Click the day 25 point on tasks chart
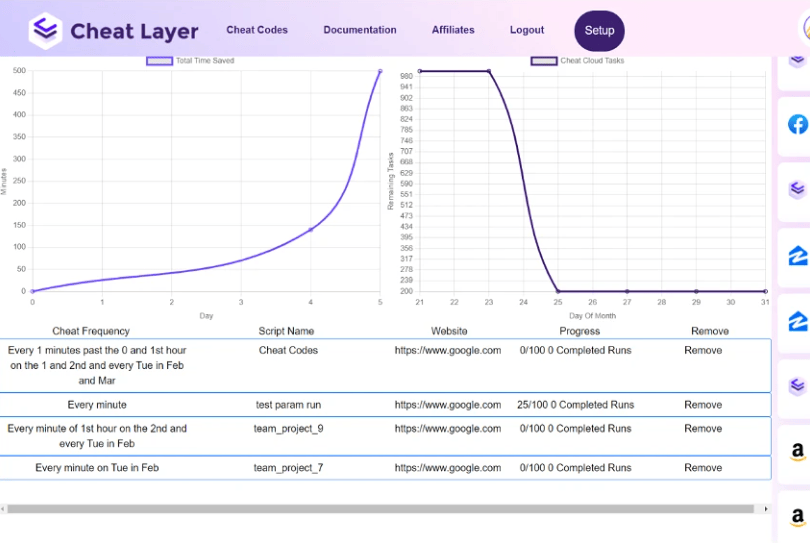The image size is (810, 543). [558, 291]
